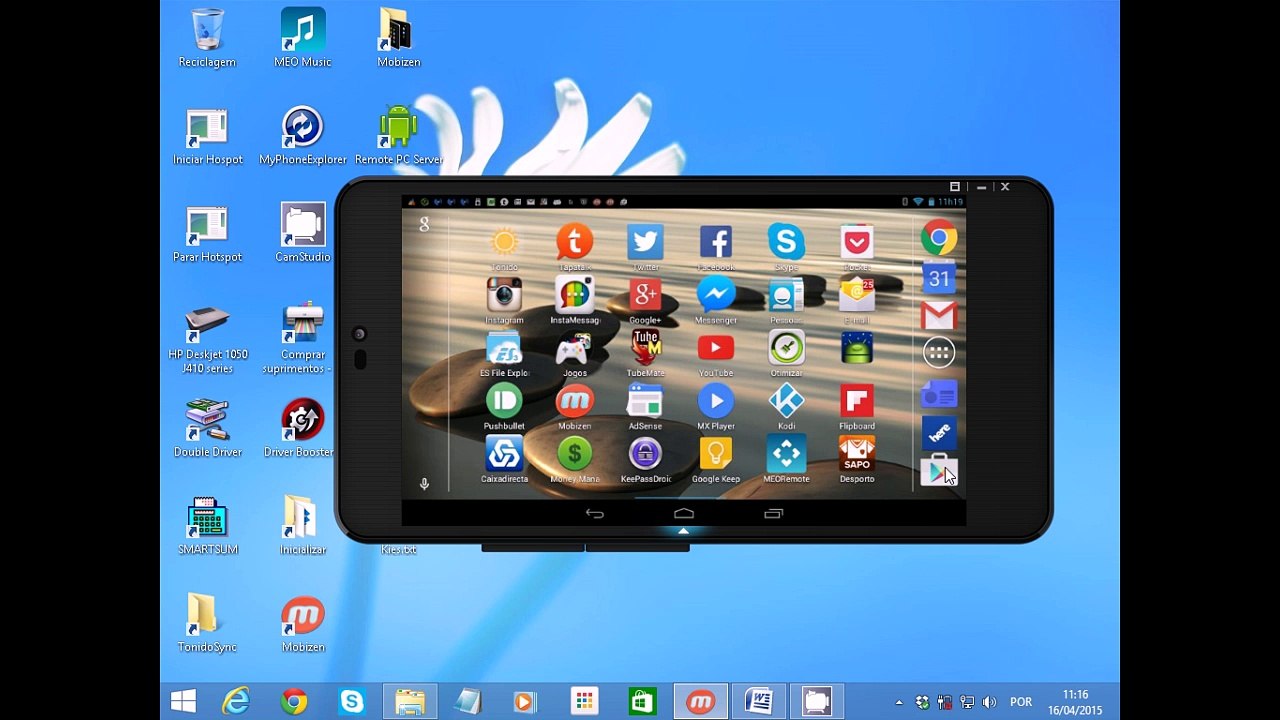This screenshot has height=720, width=1280.
Task: Open the Mobizen window's square menu button
Action: tap(955, 187)
